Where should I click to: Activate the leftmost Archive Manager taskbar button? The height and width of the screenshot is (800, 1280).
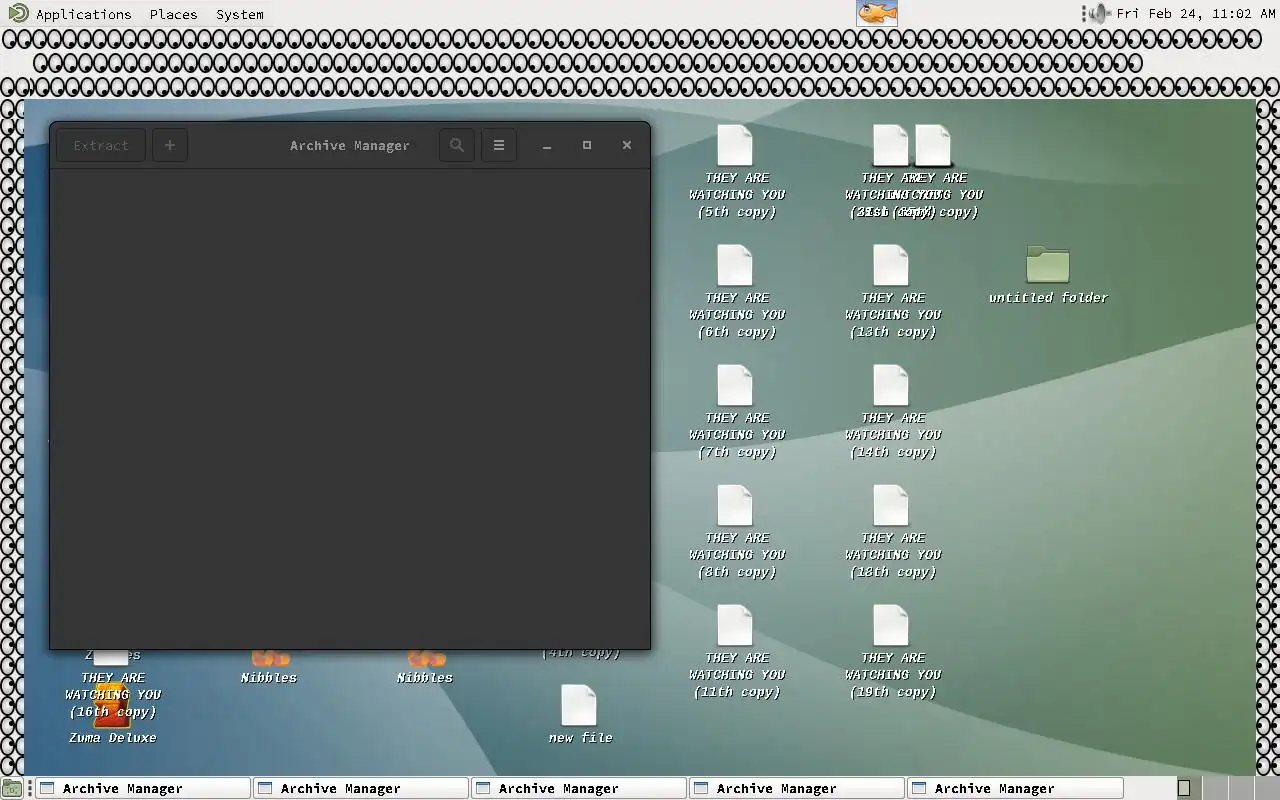[142, 788]
